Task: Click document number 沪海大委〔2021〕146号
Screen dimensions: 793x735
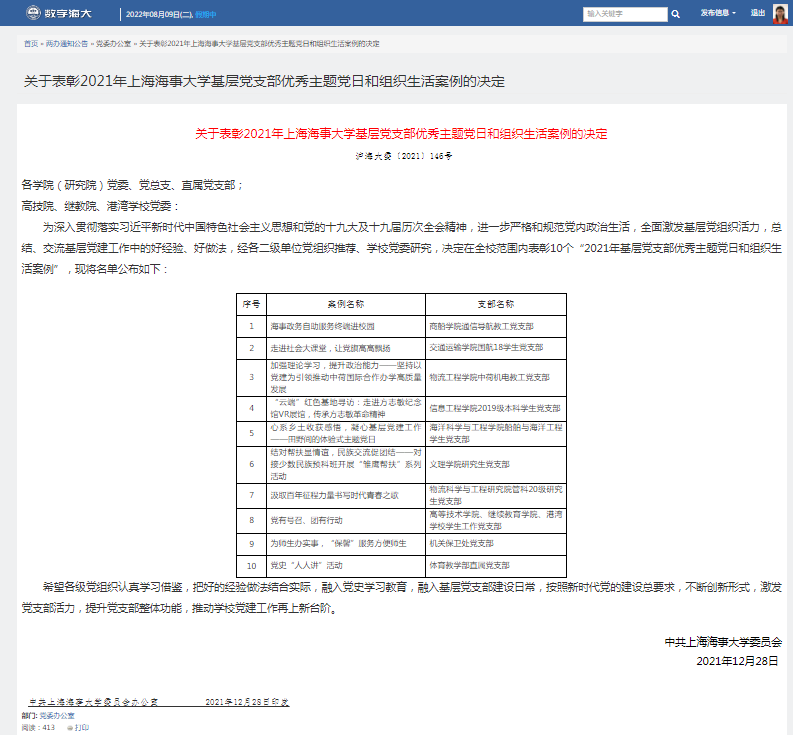Action: pos(403,156)
